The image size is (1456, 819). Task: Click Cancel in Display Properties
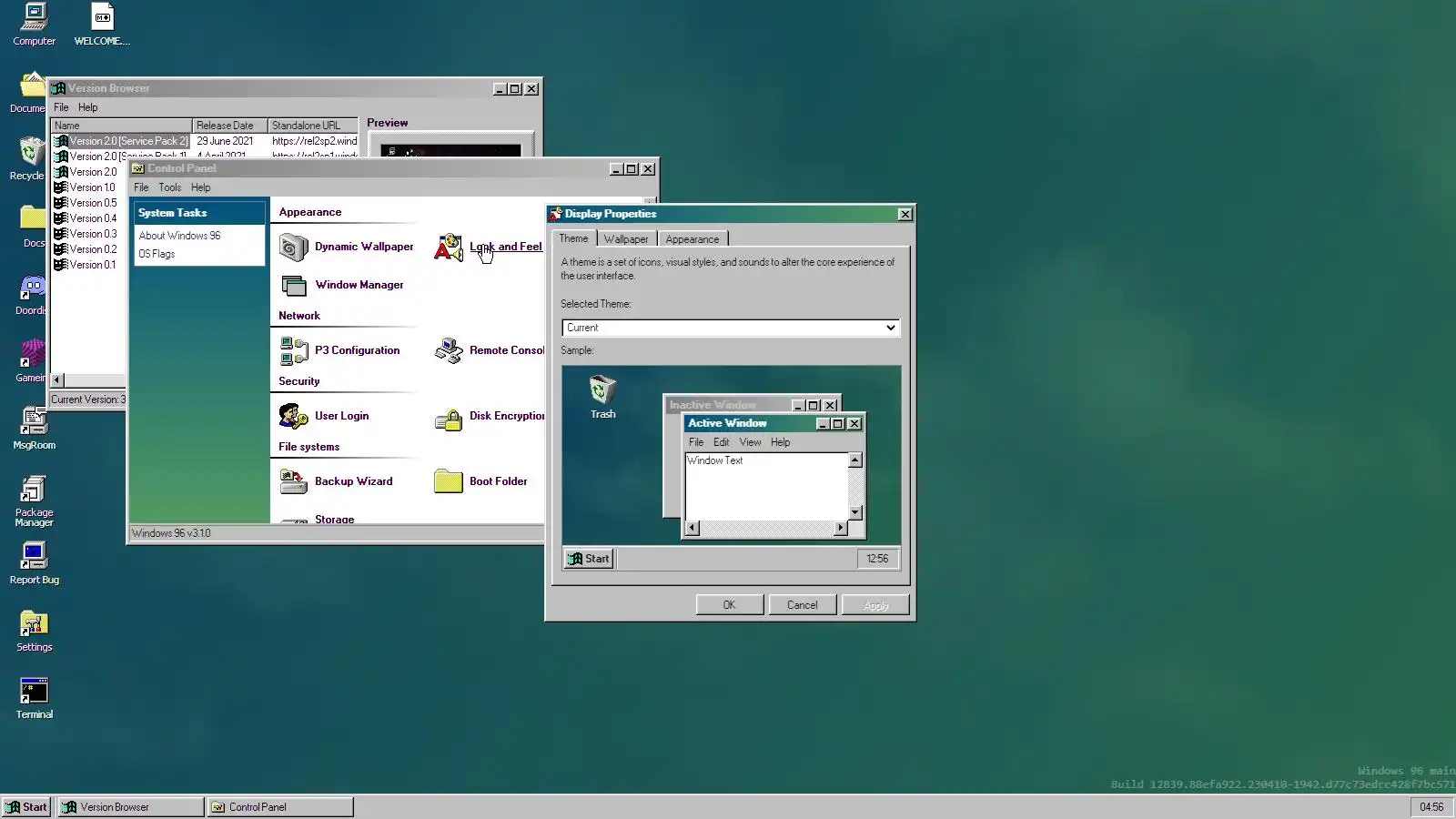click(803, 605)
